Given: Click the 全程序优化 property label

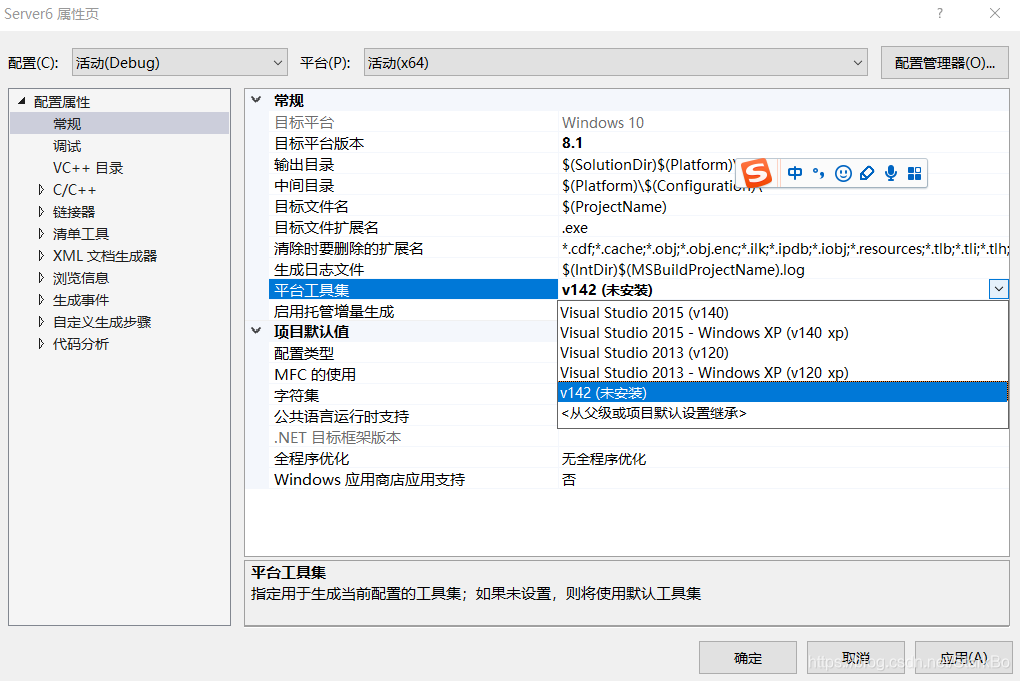Looking at the screenshot, I should pos(312,459).
